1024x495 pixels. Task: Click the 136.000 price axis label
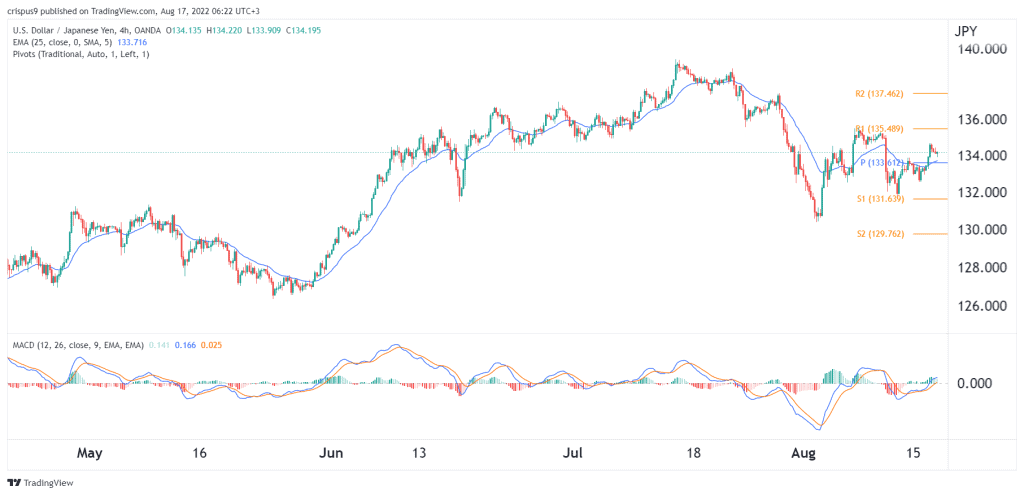[x=983, y=120]
